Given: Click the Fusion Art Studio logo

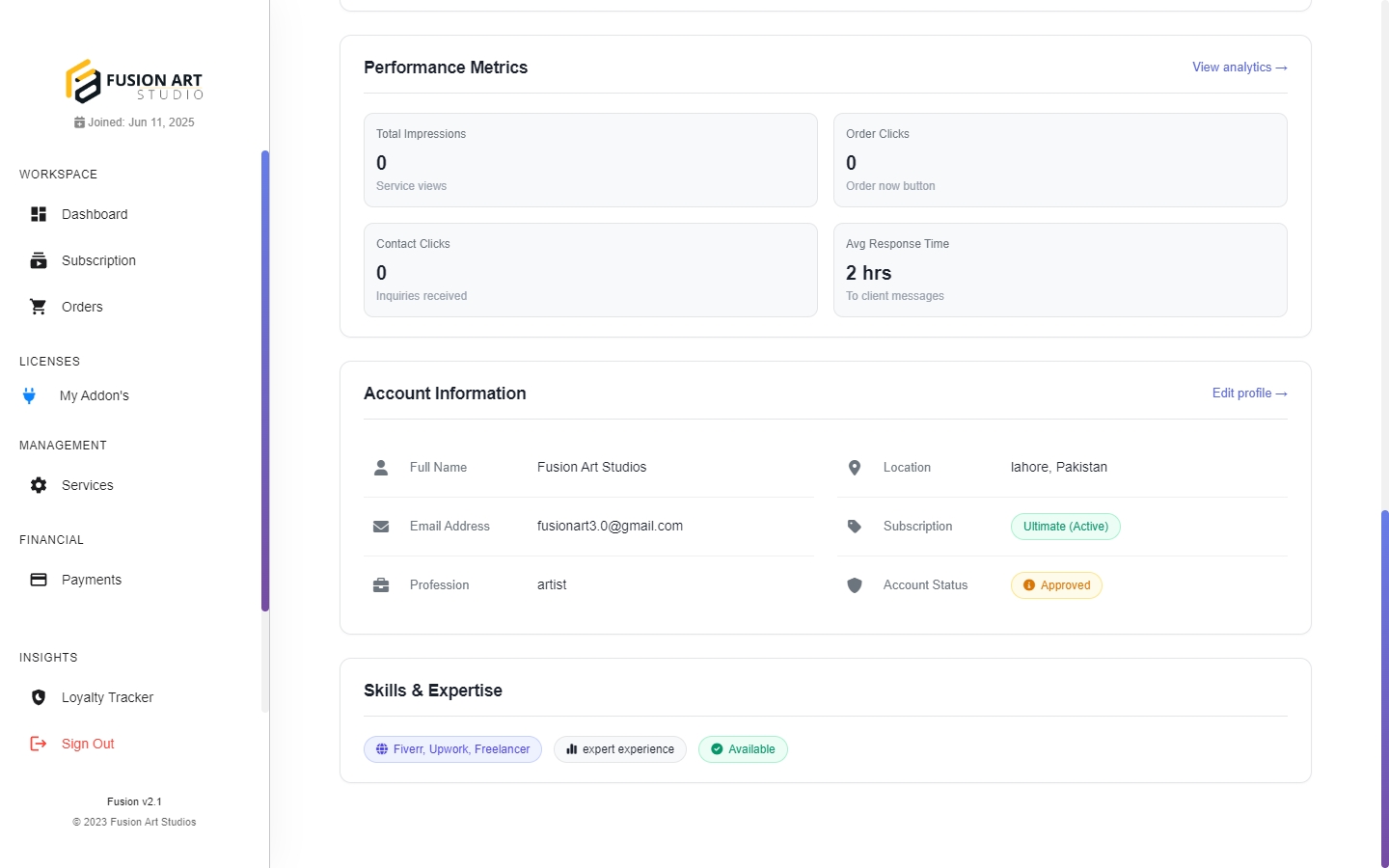Looking at the screenshot, I should click(134, 81).
